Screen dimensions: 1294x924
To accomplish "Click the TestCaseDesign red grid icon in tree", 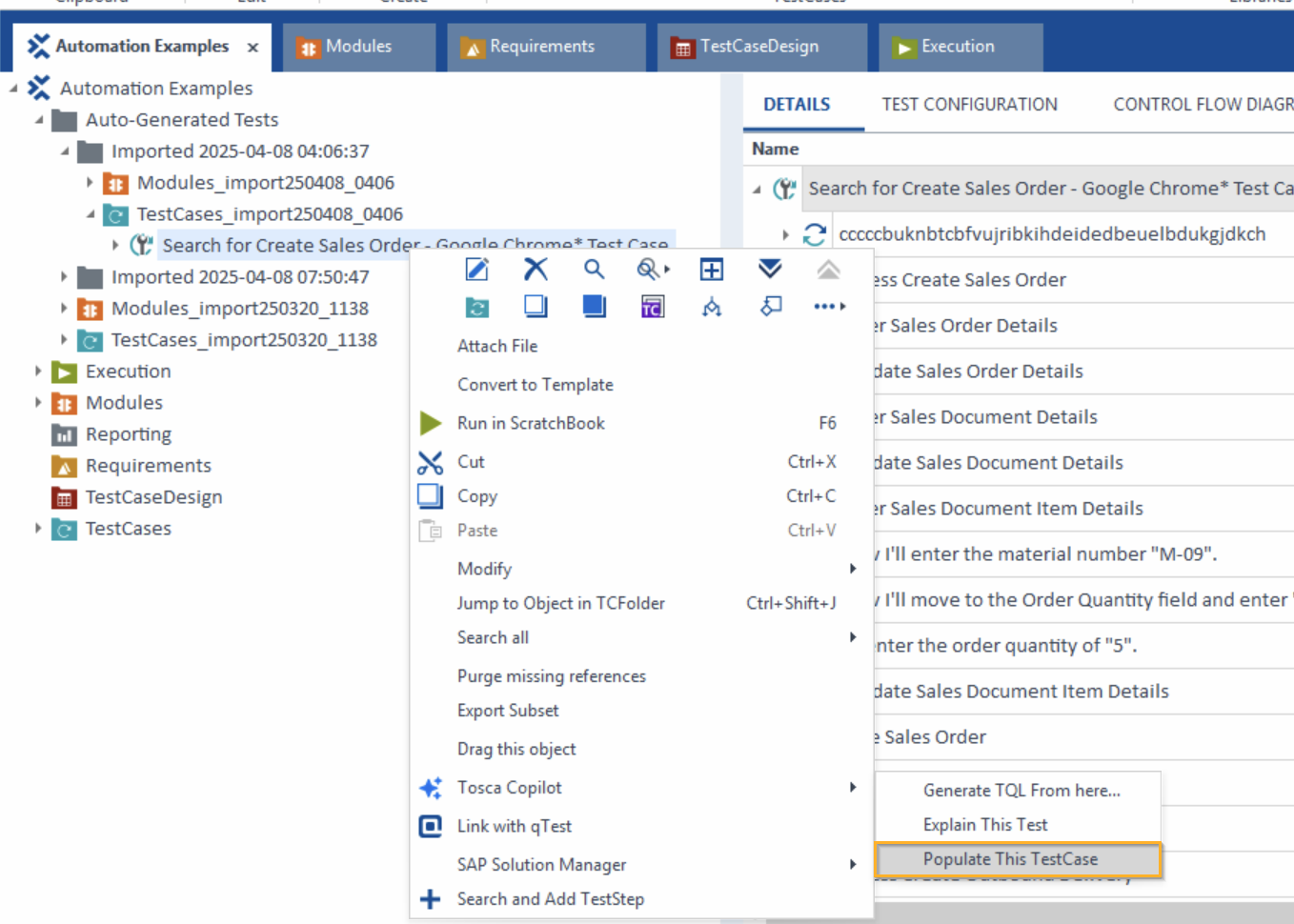I will pyautogui.click(x=64, y=498).
